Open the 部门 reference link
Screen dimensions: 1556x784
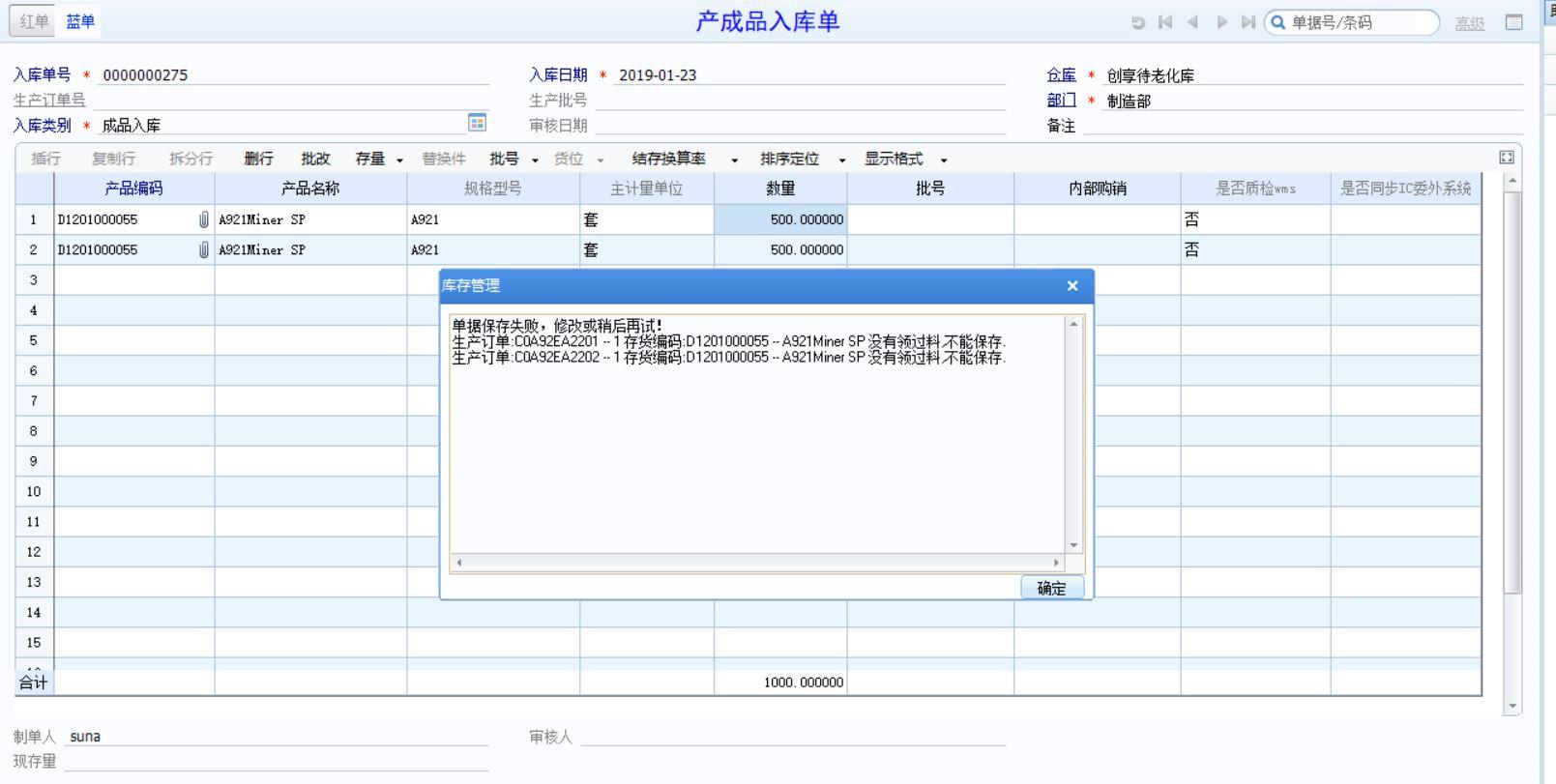[1061, 100]
